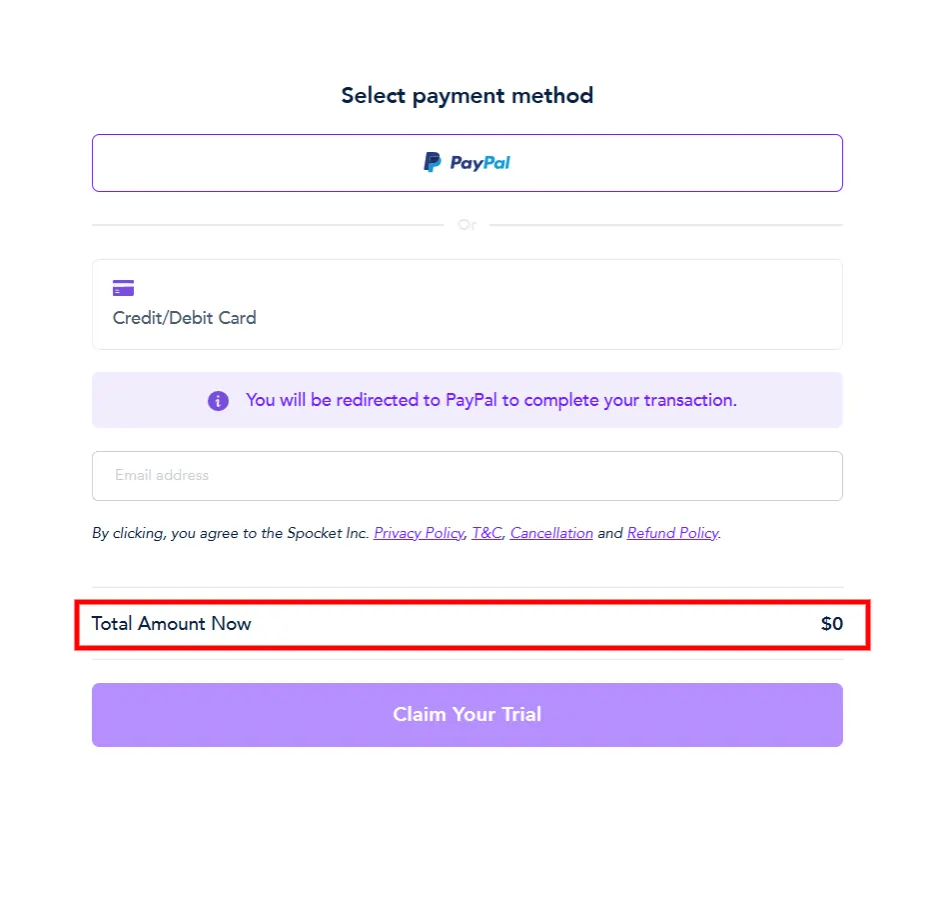Open the Privacy Policy link
This screenshot has height=912, width=943.
coord(418,533)
